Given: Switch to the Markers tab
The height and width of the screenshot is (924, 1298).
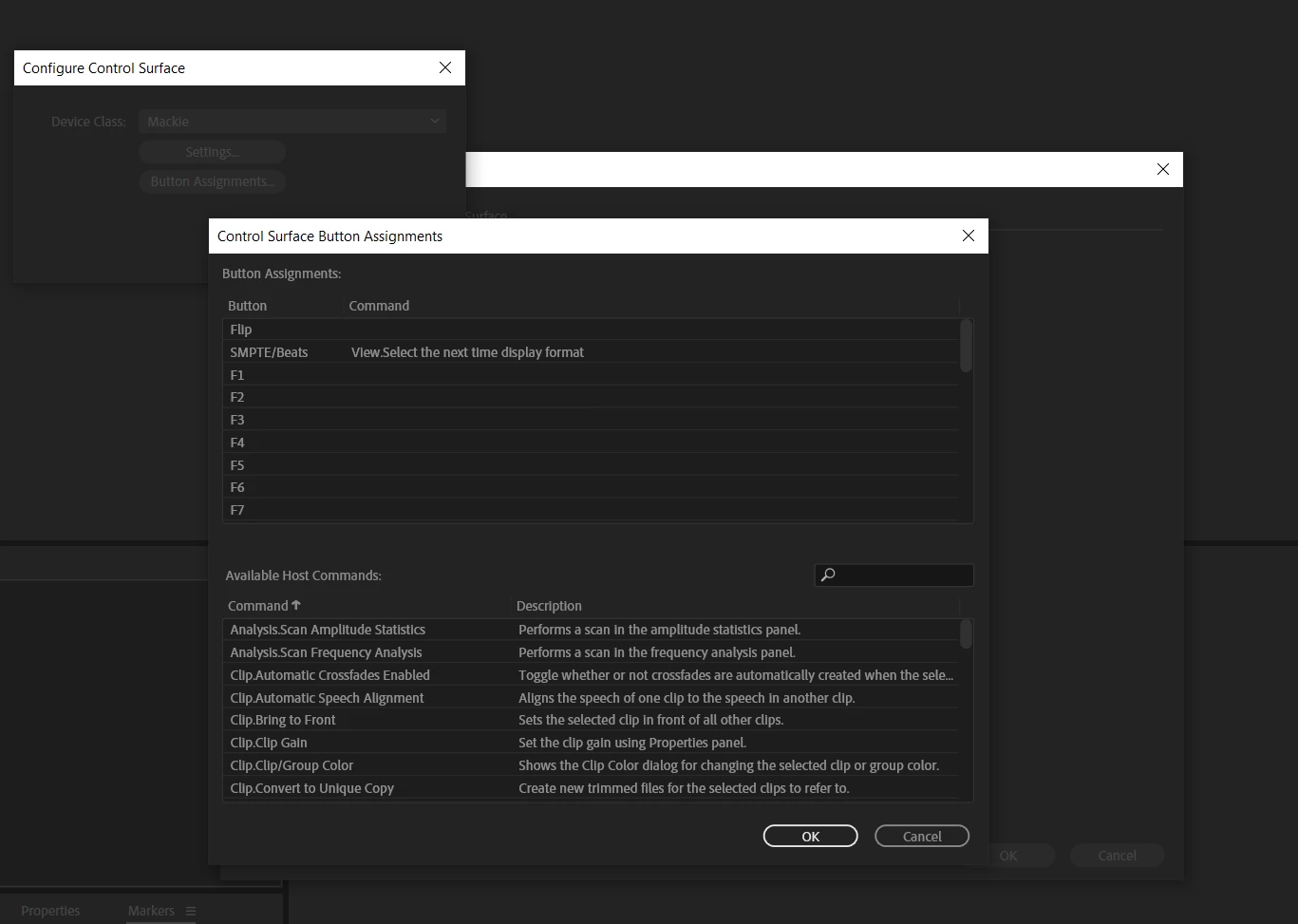Looking at the screenshot, I should coord(151,911).
